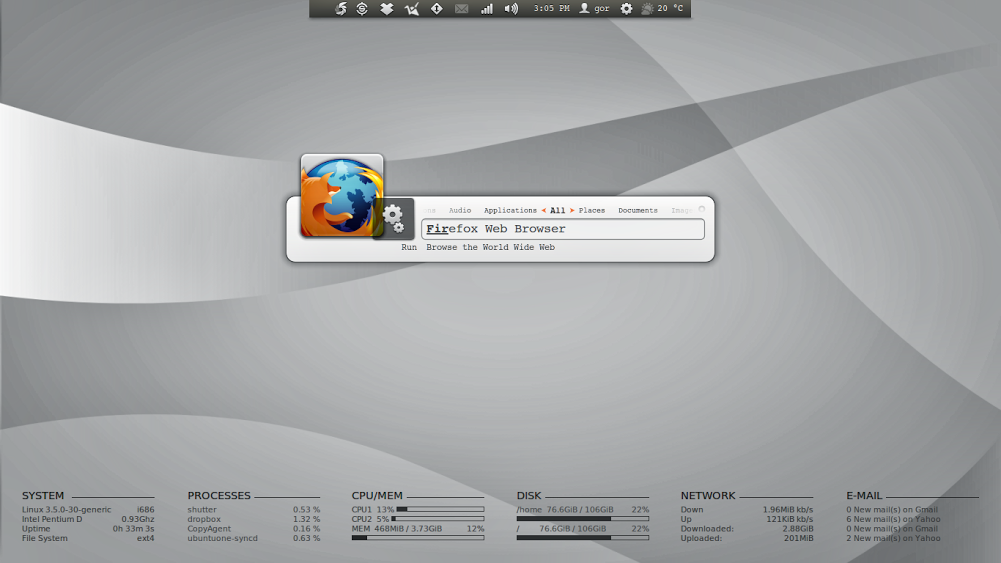Click the 201MiB uploaded value
1001x563 pixels.
pos(799,538)
